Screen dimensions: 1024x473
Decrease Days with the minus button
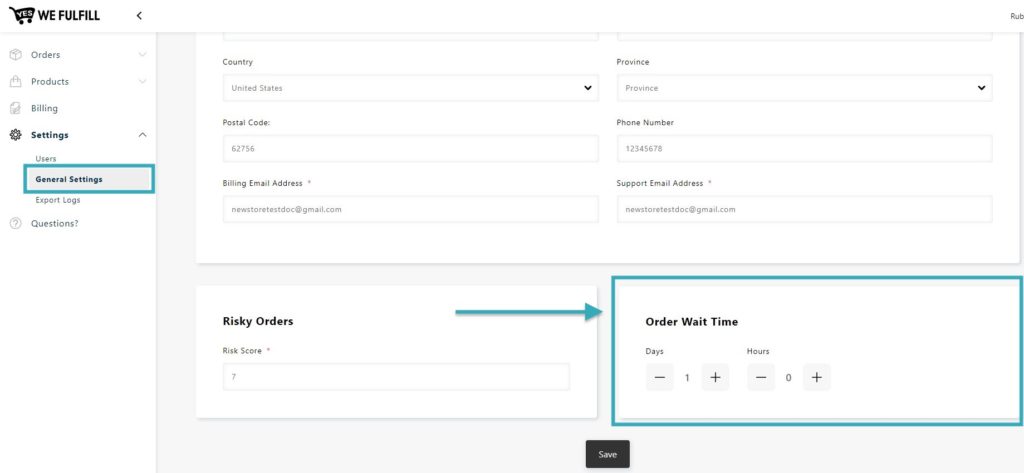tap(660, 378)
